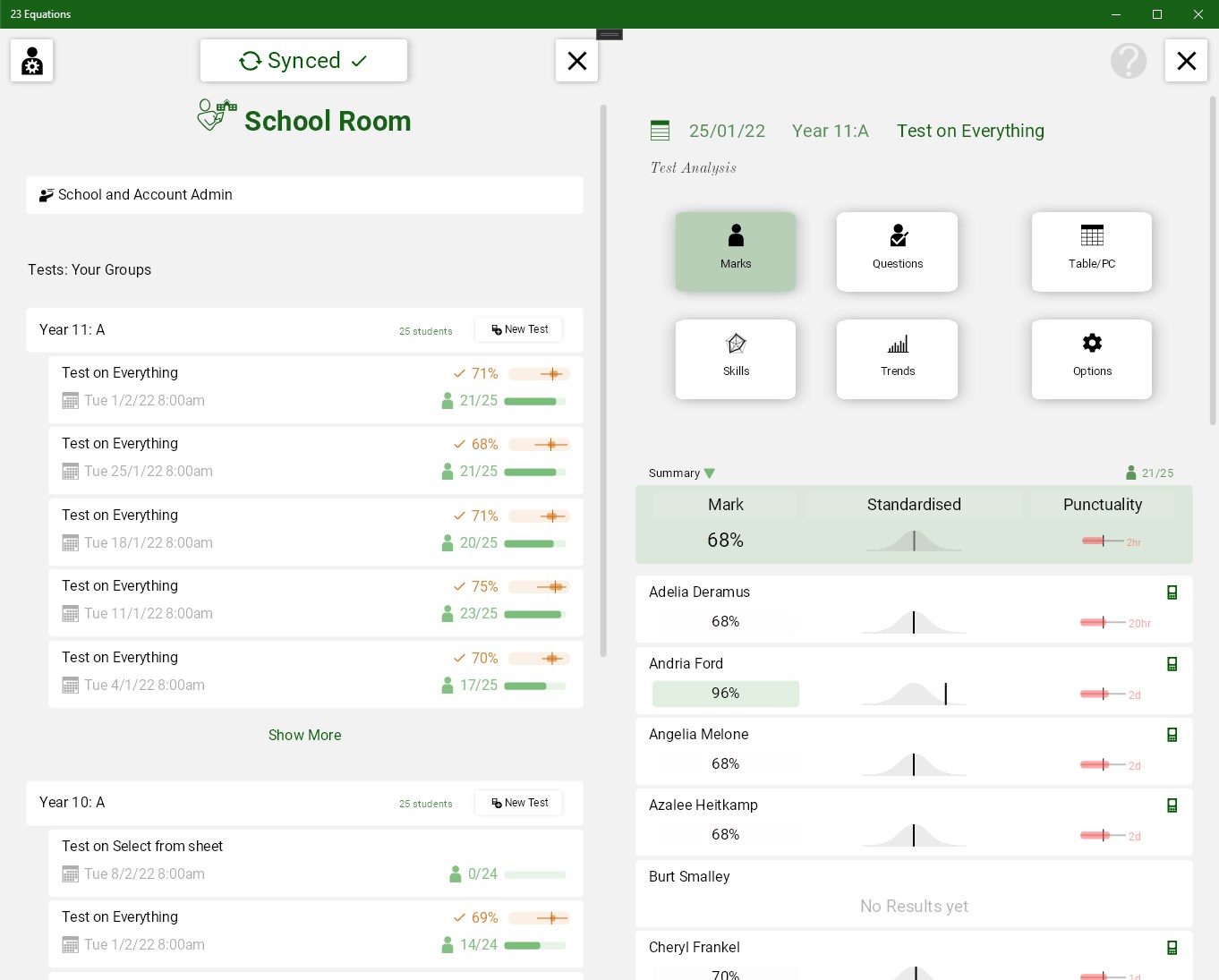Click the left panel vertical scrollbar
The image size is (1219, 980).
pos(603,380)
